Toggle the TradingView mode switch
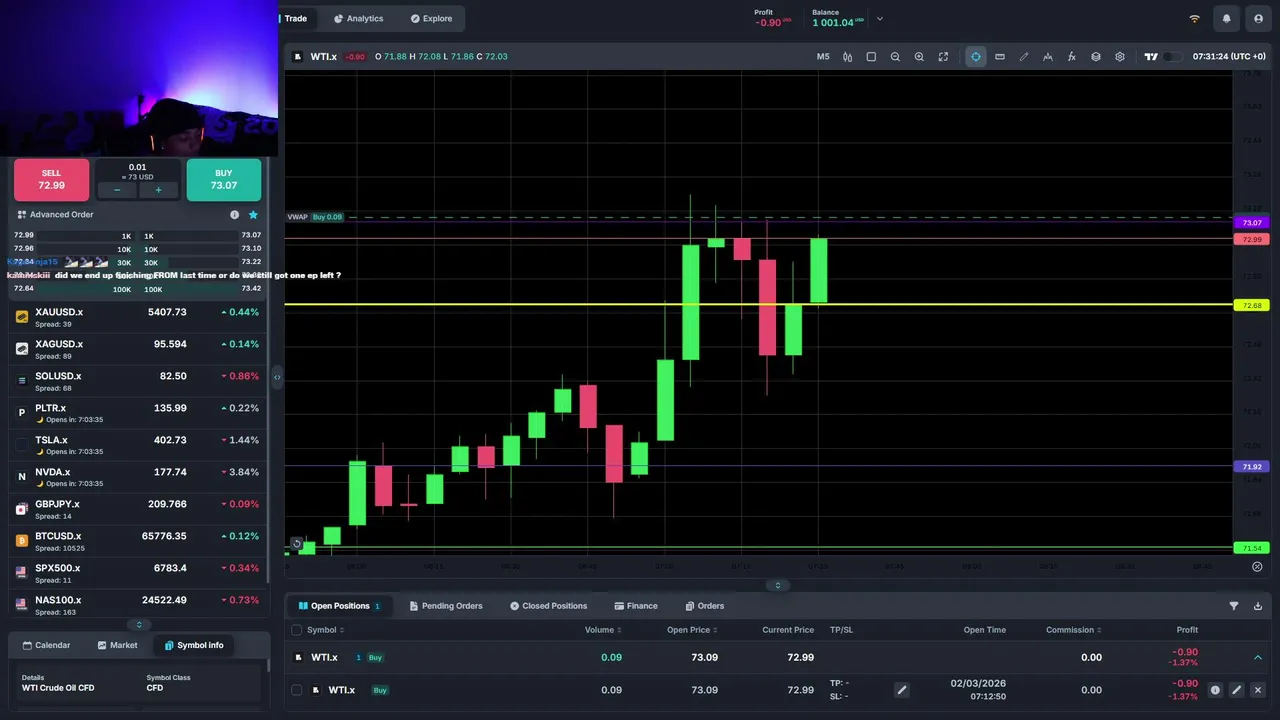Screen dimensions: 1280x720 click(1172, 57)
